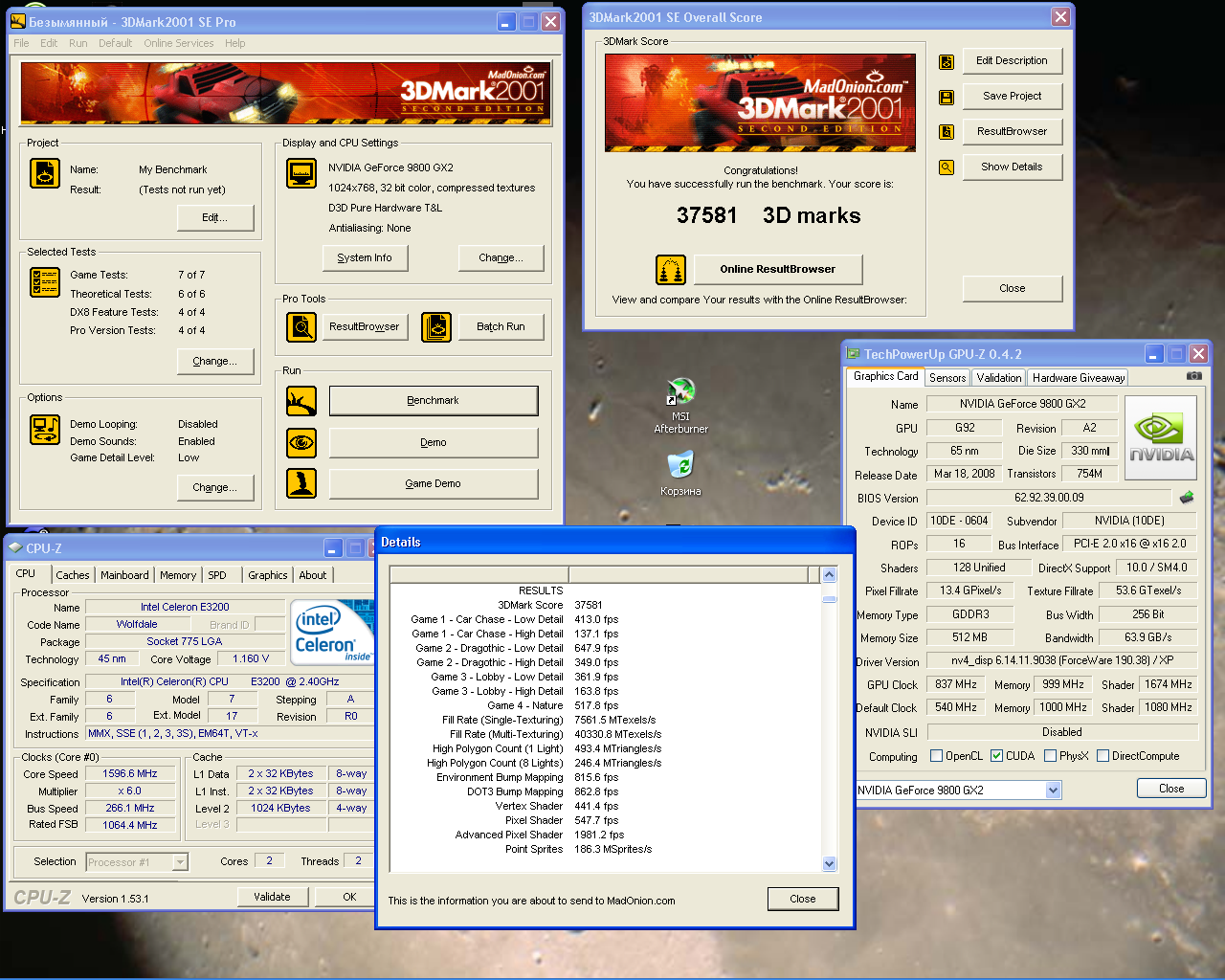Click the Batch Run icon

click(436, 327)
